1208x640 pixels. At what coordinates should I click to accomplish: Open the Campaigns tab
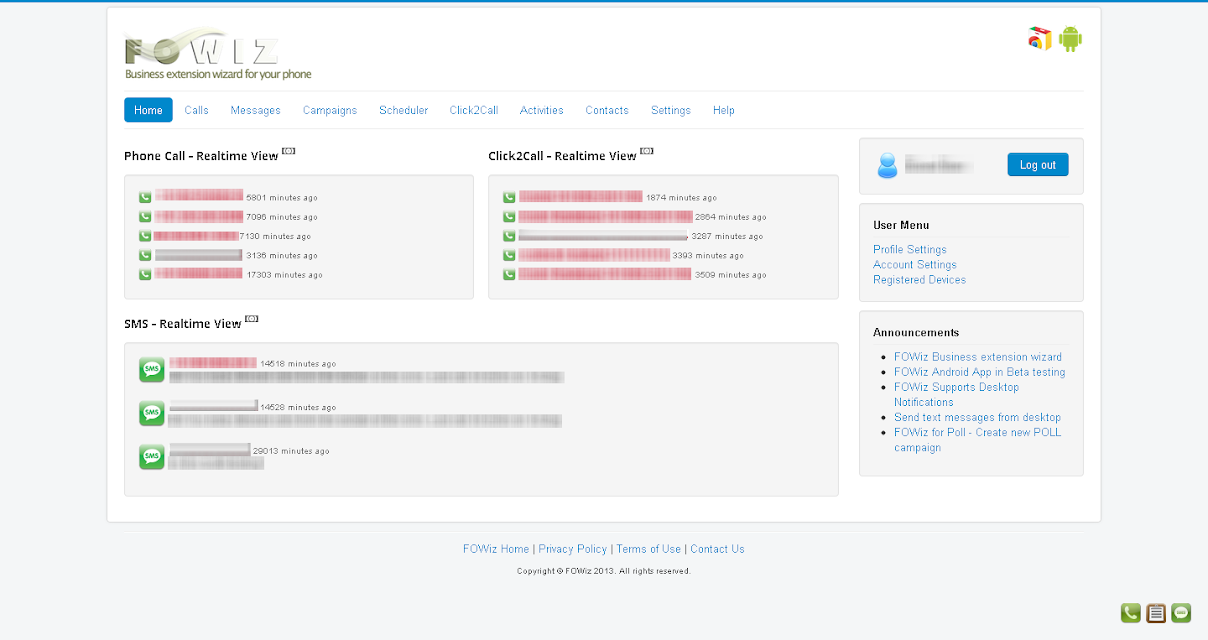[330, 110]
